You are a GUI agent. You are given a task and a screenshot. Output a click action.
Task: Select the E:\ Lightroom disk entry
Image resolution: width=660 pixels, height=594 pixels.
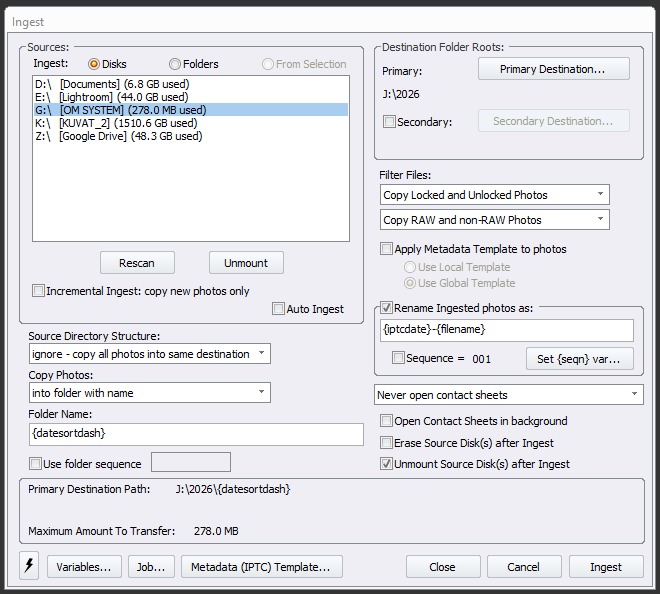[x=110, y=97]
